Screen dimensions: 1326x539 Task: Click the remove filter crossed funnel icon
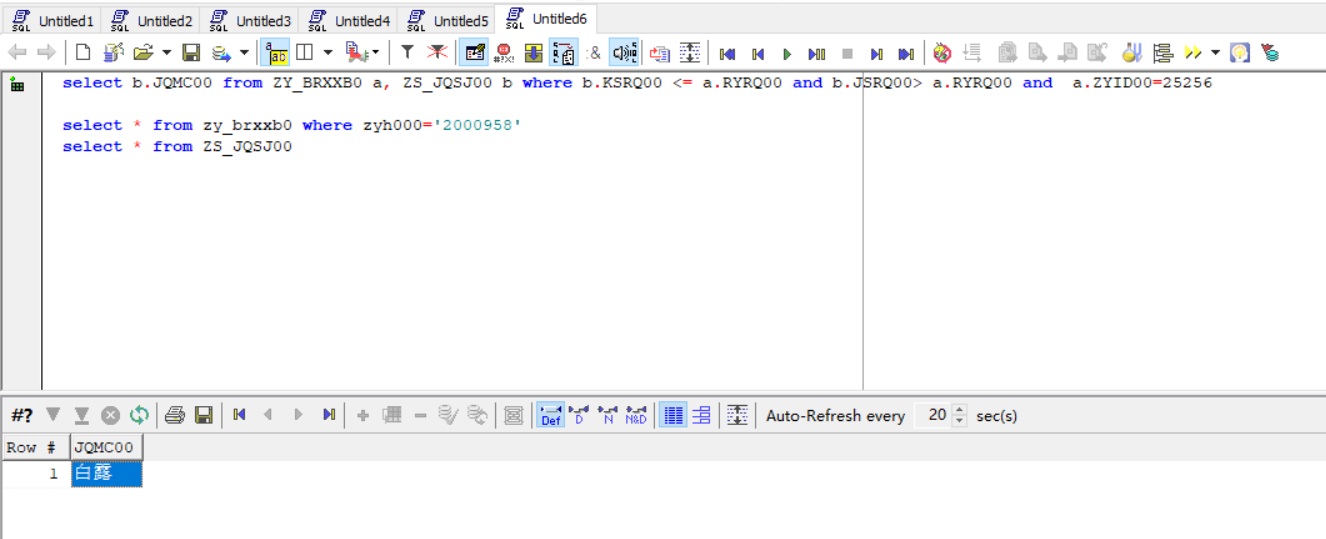coord(437,53)
